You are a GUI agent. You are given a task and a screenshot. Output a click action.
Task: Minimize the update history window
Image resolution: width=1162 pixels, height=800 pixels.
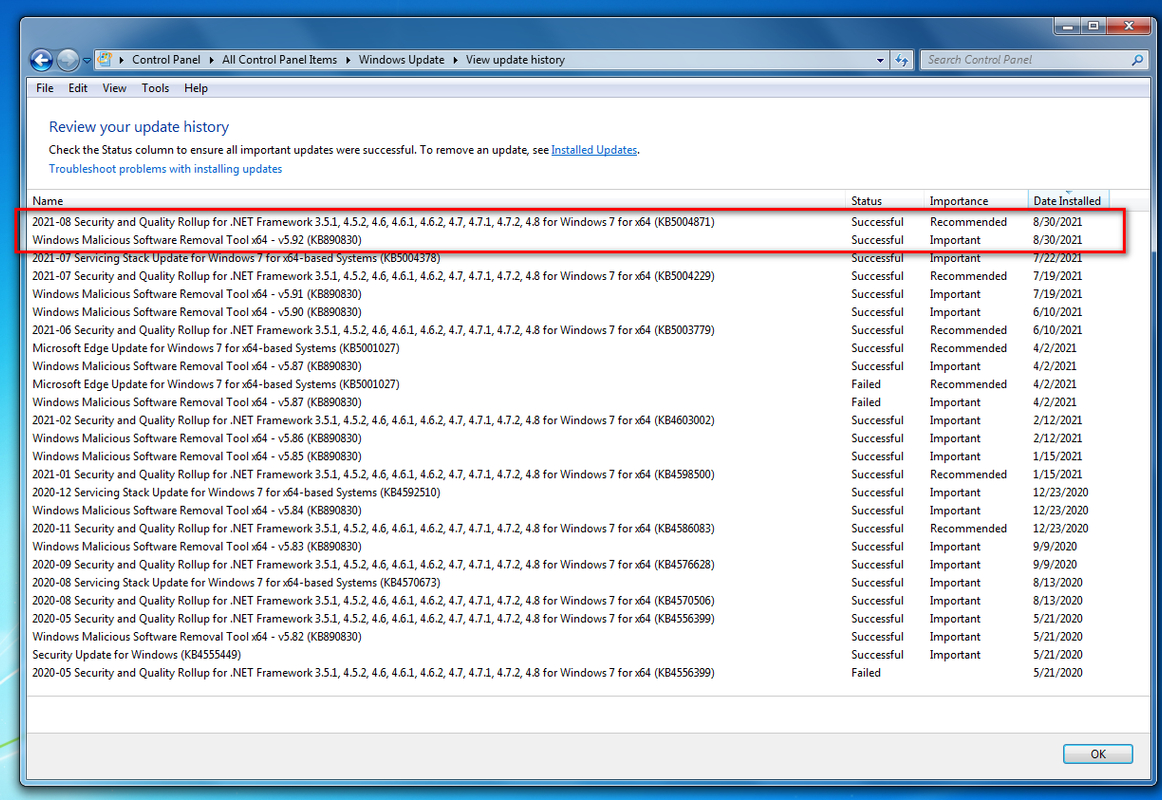point(1067,26)
